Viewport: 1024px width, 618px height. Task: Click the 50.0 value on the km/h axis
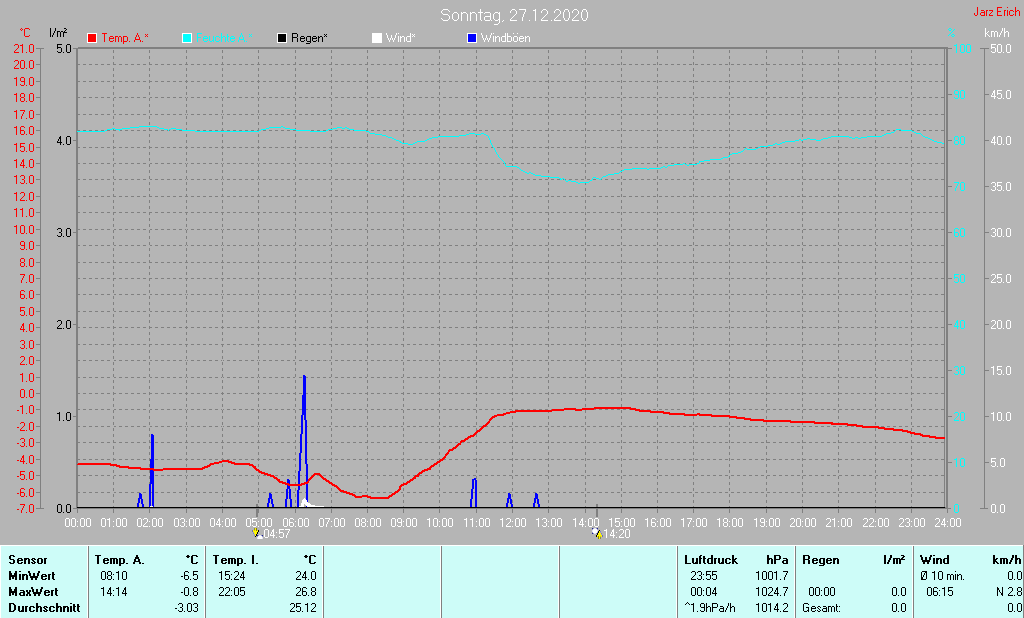pyautogui.click(x=1000, y=48)
